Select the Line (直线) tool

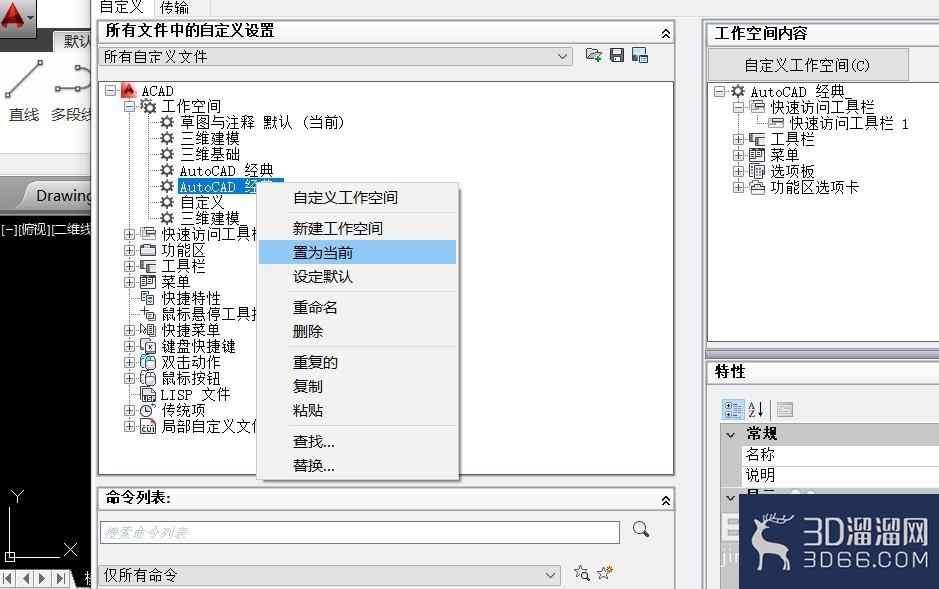24,90
